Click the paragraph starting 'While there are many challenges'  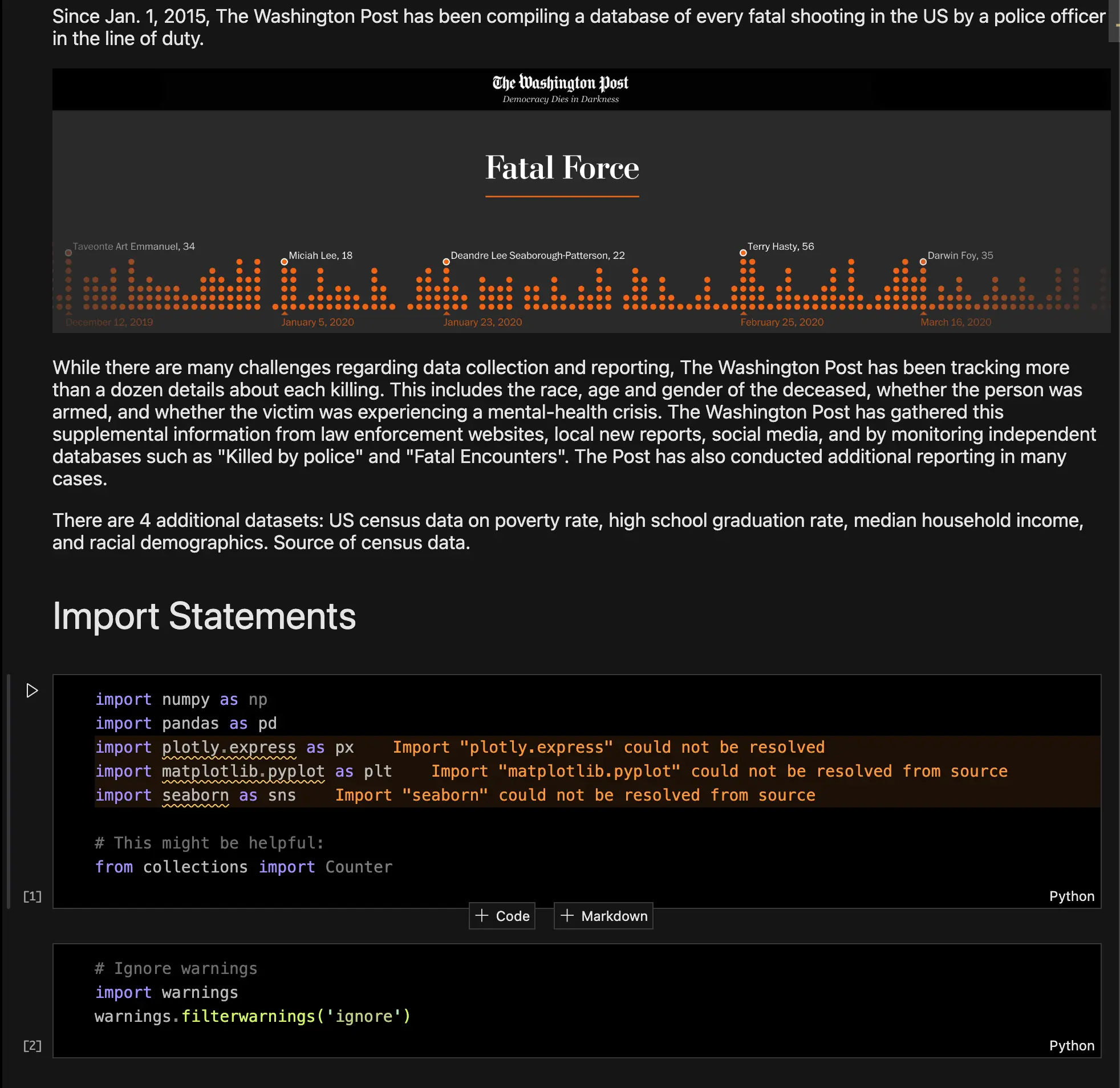pos(574,423)
